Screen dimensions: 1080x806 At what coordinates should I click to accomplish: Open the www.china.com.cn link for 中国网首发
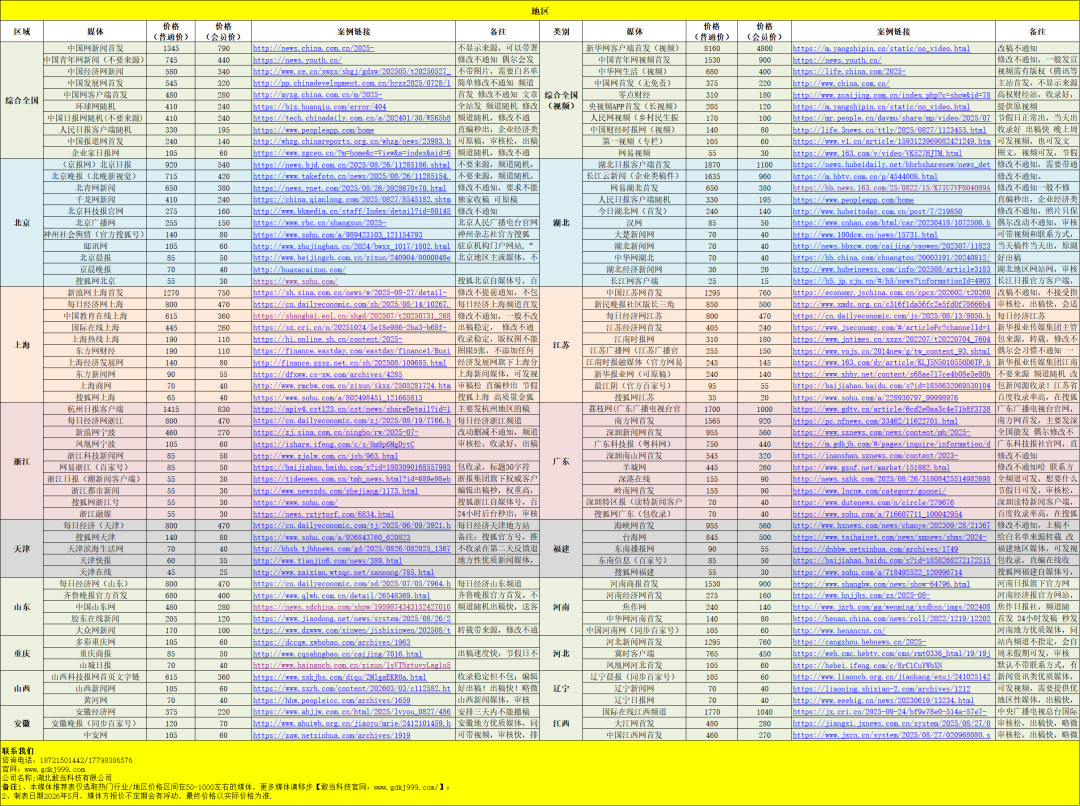[x=841, y=83]
